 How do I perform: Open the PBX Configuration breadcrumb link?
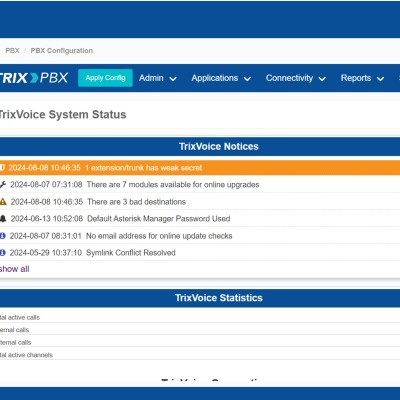click(62, 51)
